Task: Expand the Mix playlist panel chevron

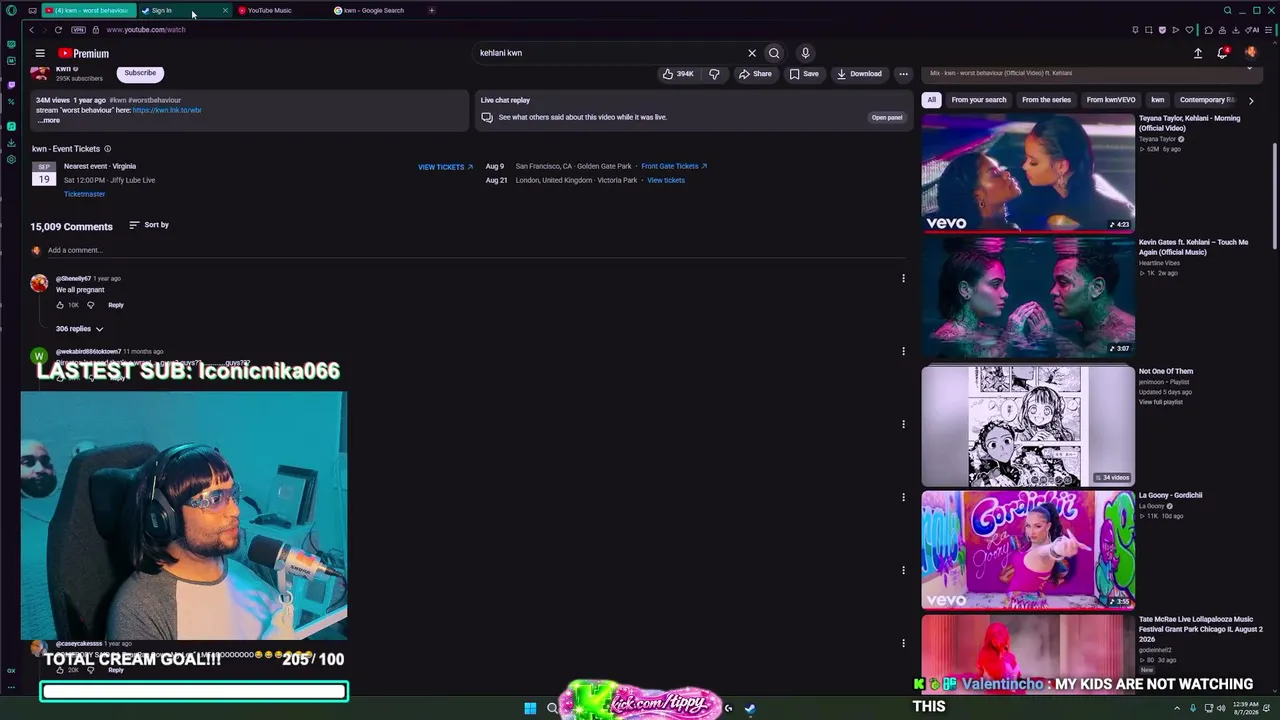Action: click(x=1249, y=68)
